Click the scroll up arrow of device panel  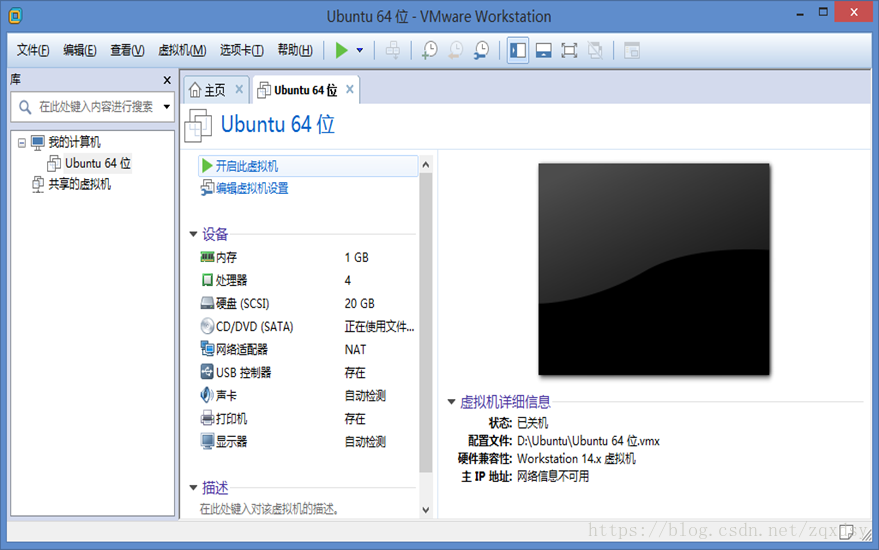(x=425, y=164)
